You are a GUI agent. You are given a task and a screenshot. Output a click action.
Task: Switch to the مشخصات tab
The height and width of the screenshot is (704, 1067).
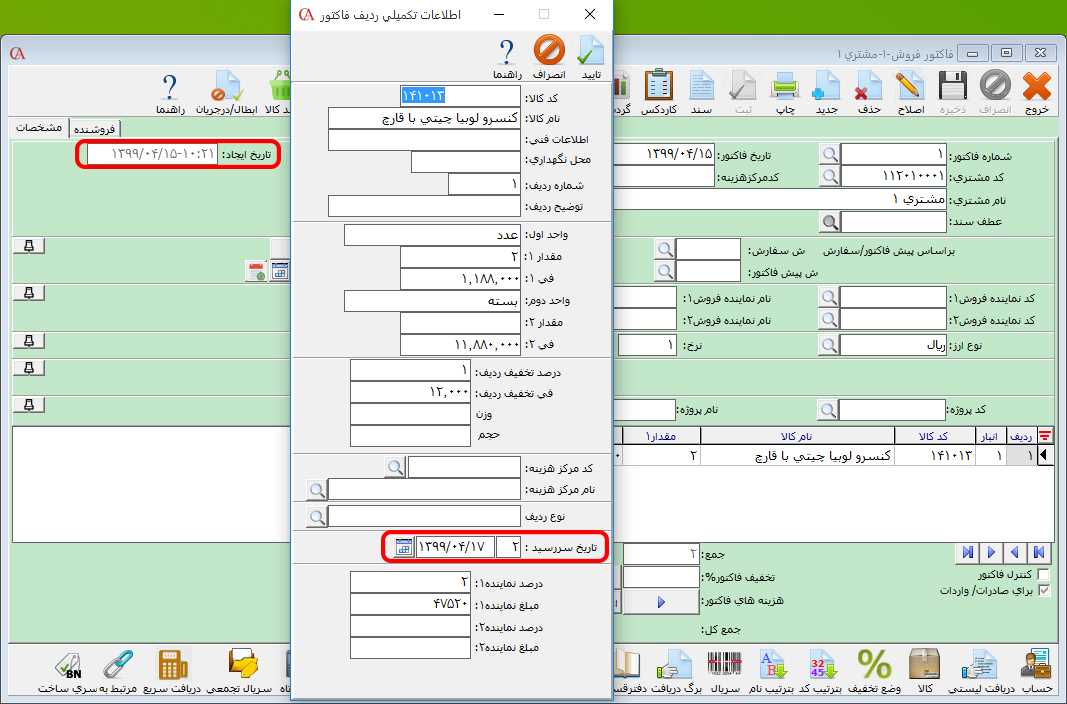39,128
